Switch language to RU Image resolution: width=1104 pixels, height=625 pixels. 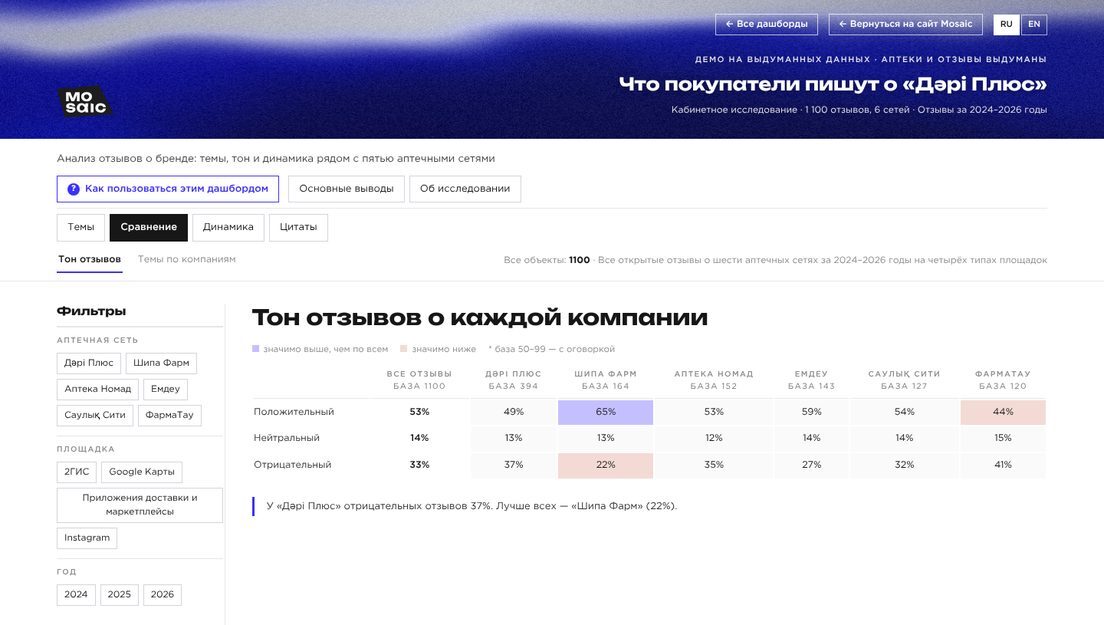coord(1006,24)
